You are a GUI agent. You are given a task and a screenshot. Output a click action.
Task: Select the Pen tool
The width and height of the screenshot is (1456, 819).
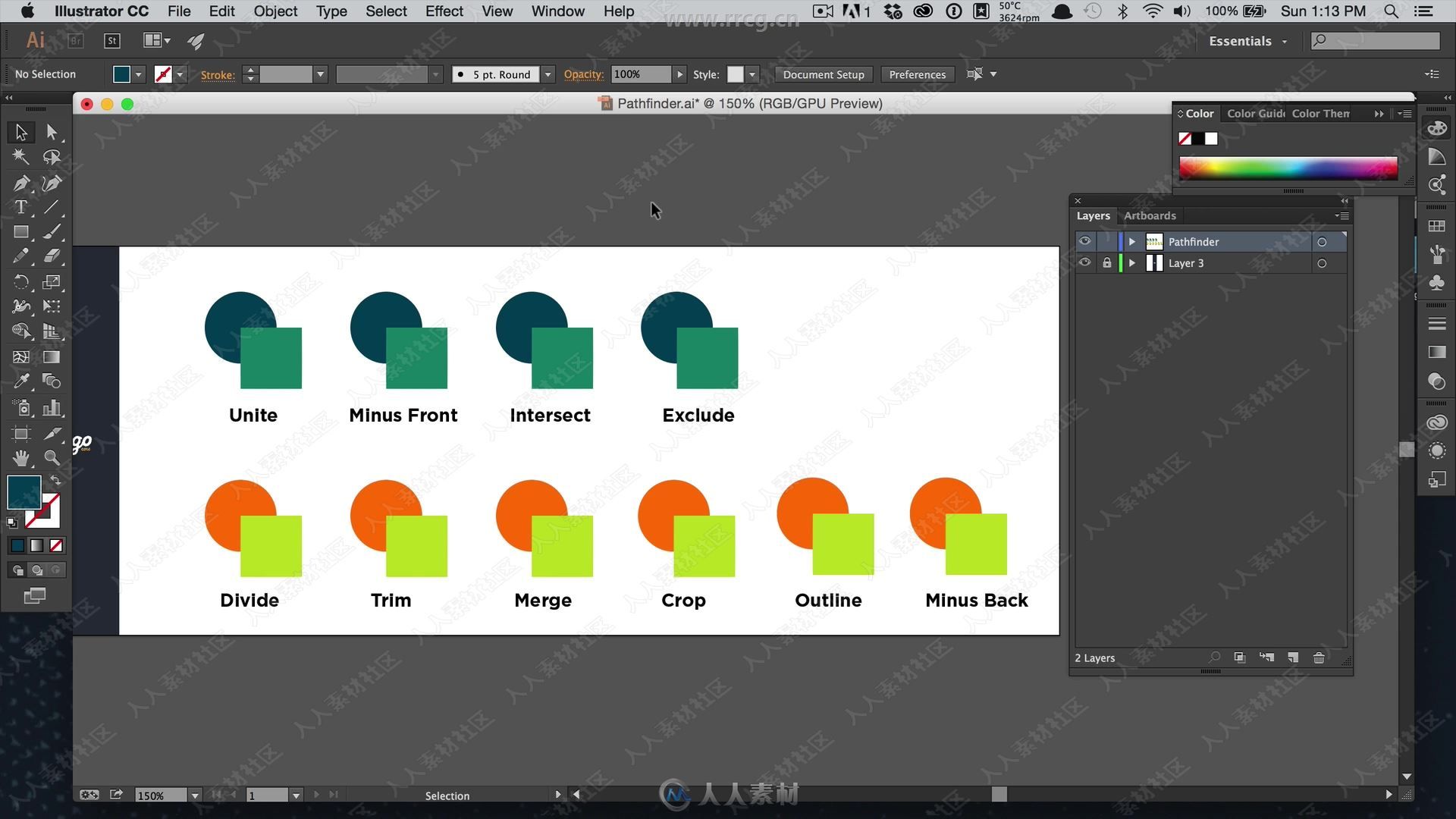point(19,182)
